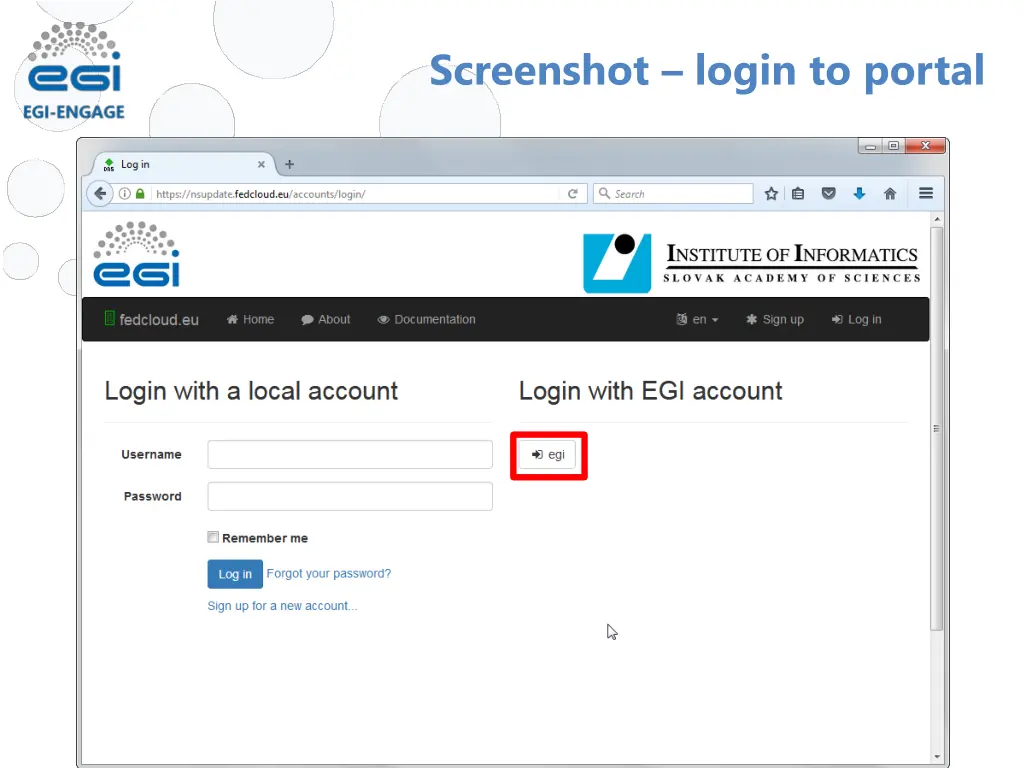Click the scrollbar up arrow
This screenshot has width=1024, height=768.
(x=936, y=219)
